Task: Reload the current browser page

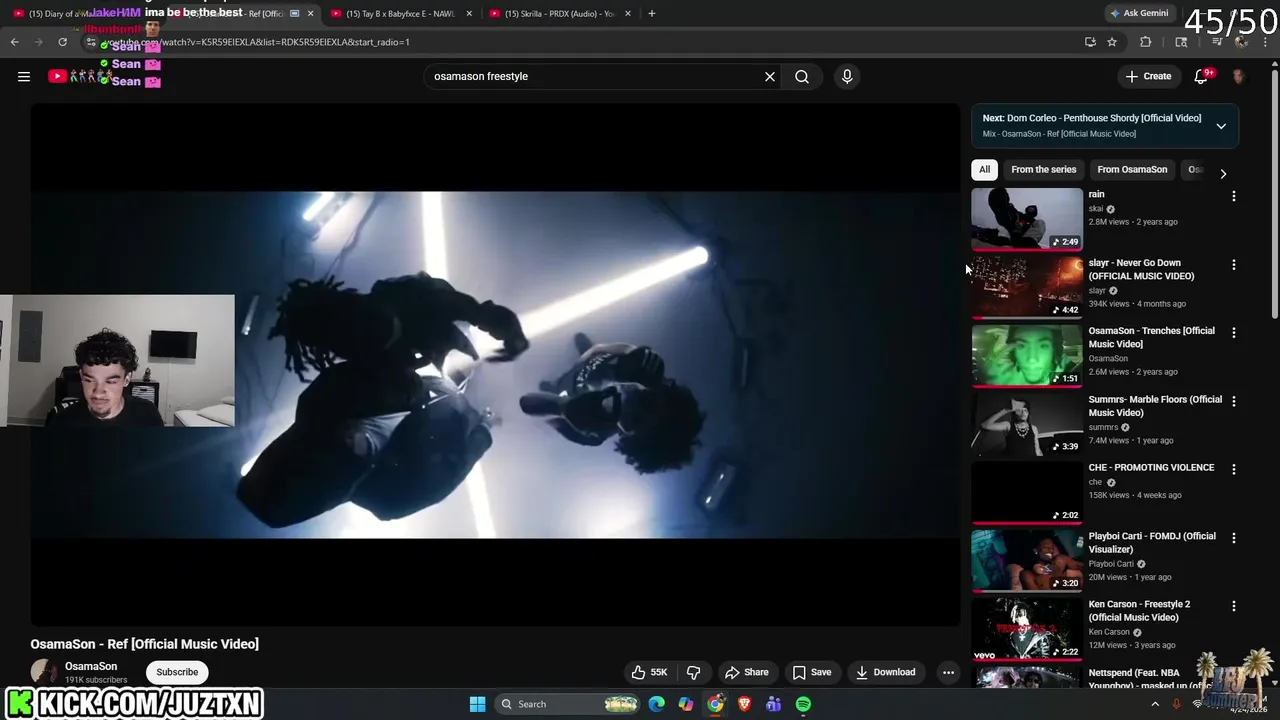Action: pos(62,42)
